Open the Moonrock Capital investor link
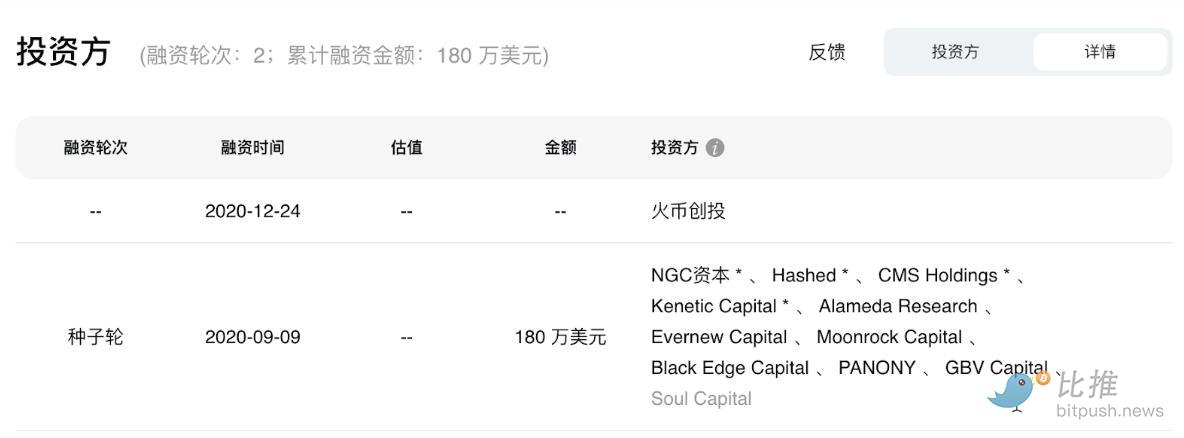The width and height of the screenshot is (1184, 438). pyautogui.click(x=889, y=337)
